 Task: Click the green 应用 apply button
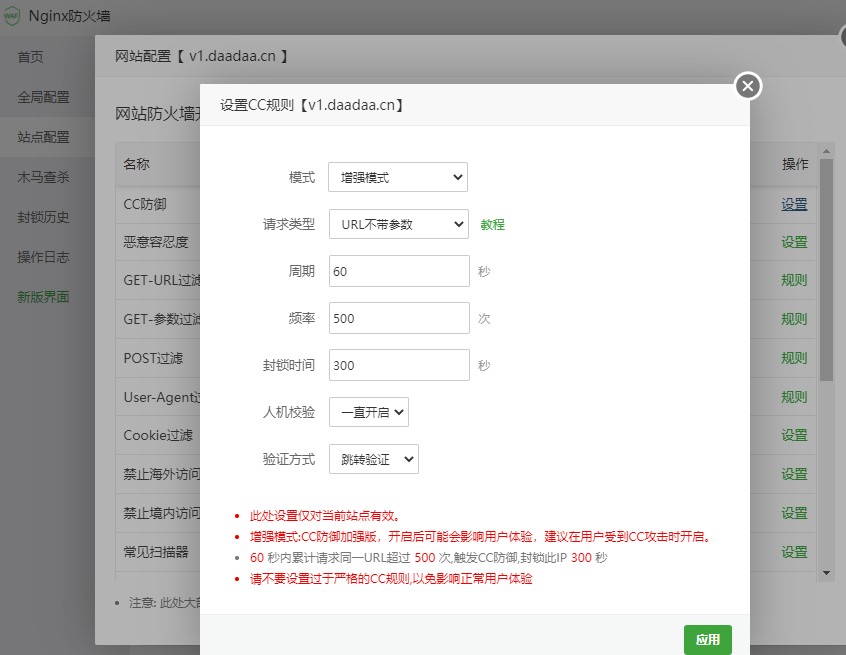(707, 639)
